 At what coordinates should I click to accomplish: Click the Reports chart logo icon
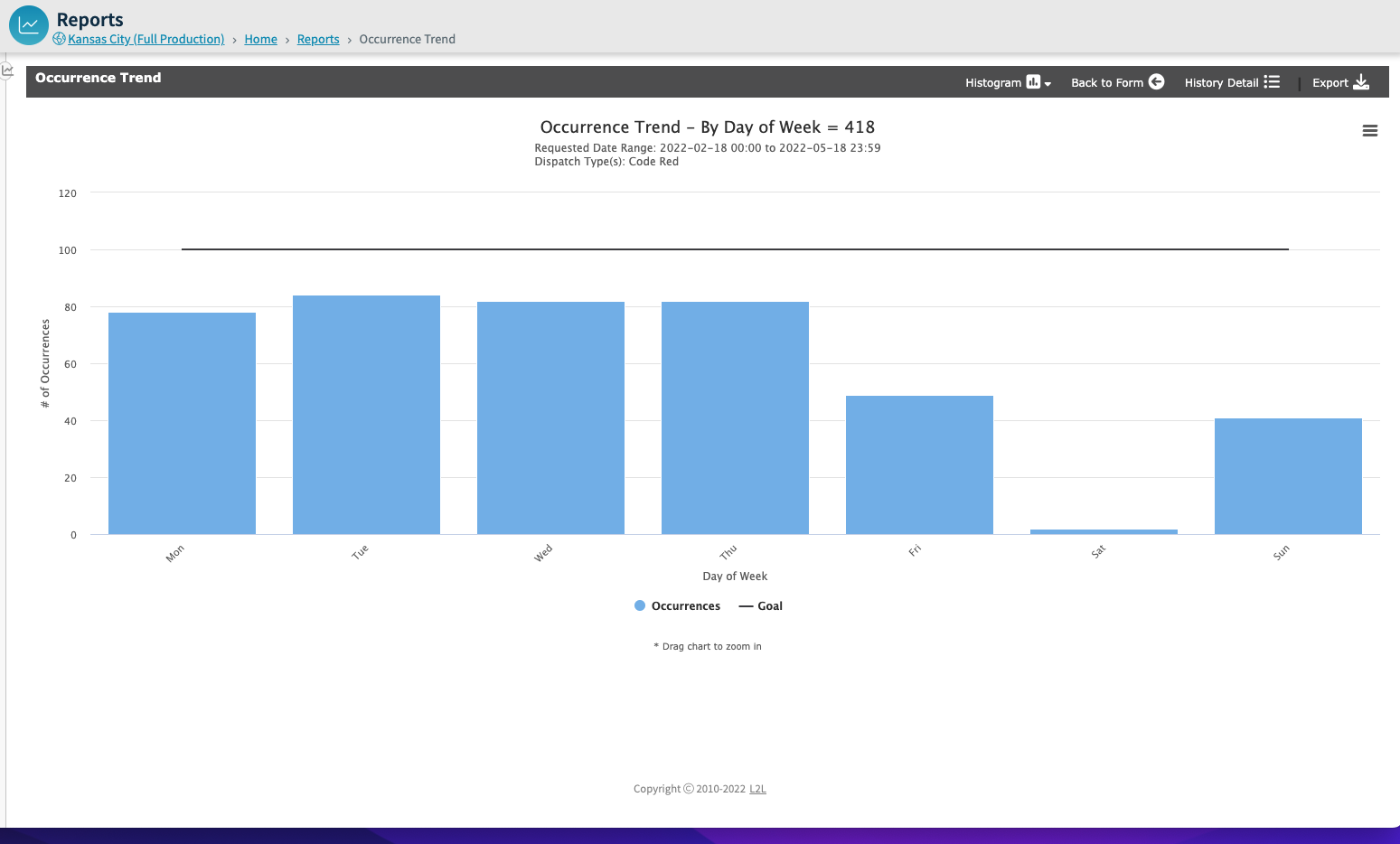(28, 25)
